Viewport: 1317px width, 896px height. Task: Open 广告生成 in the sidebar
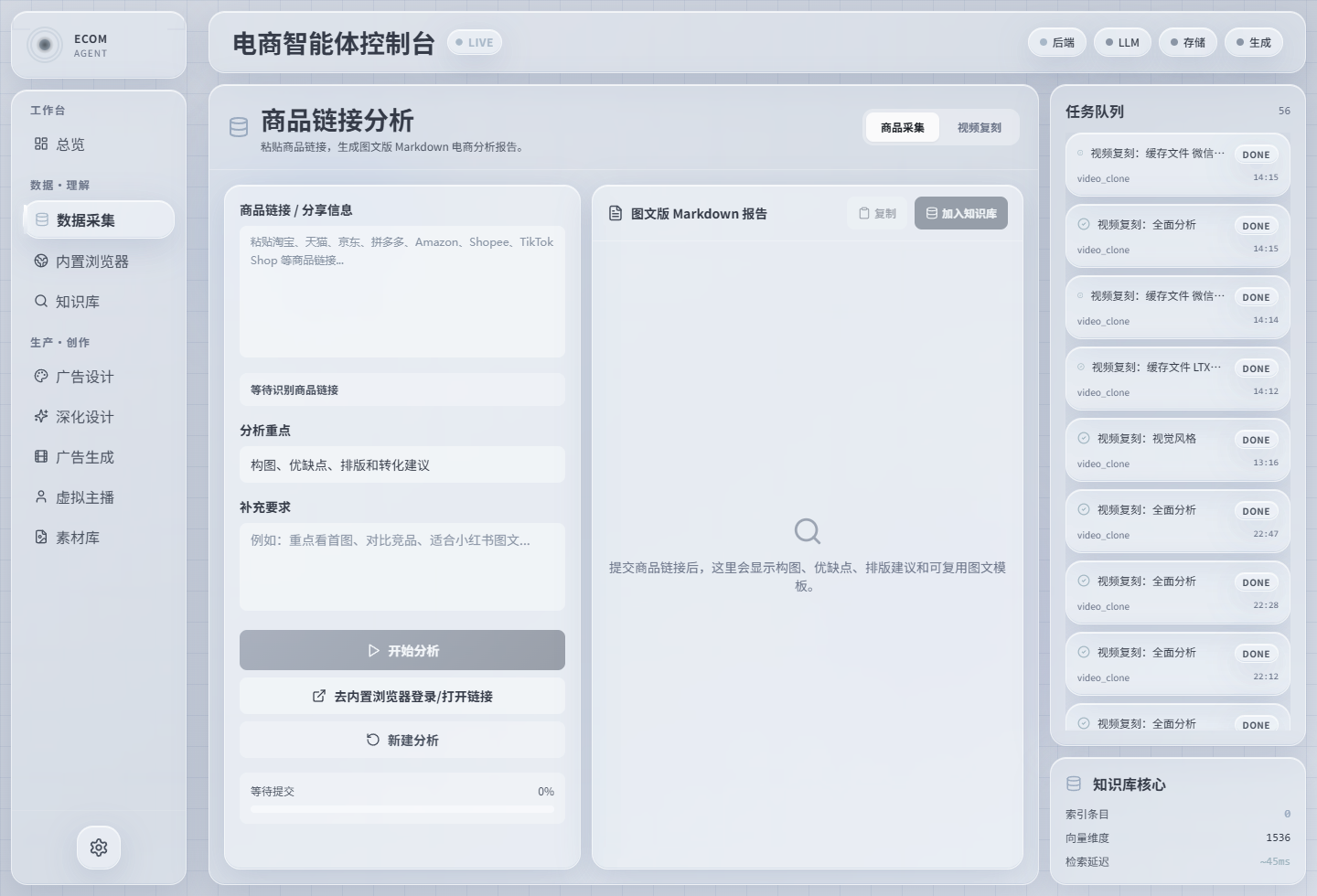click(x=99, y=456)
